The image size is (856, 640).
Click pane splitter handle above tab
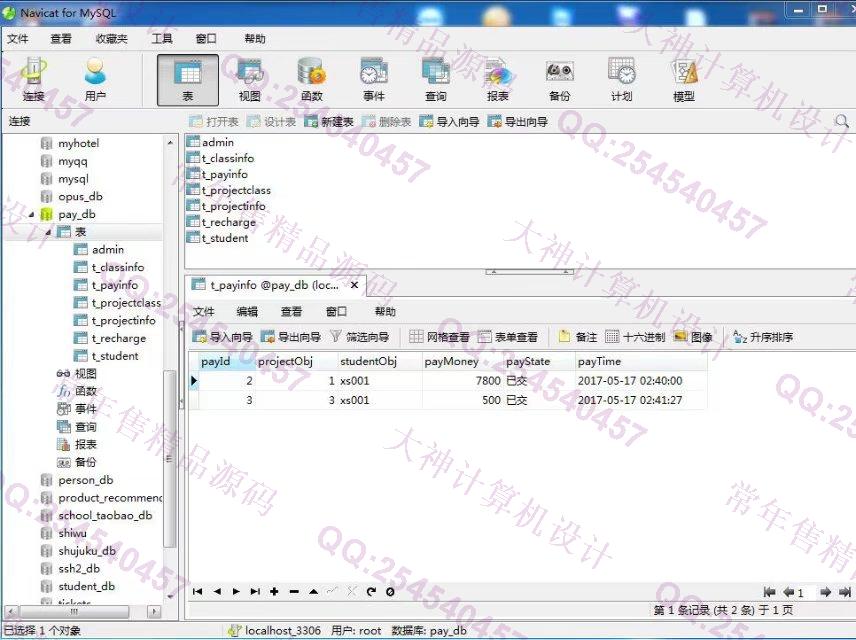(x=530, y=271)
